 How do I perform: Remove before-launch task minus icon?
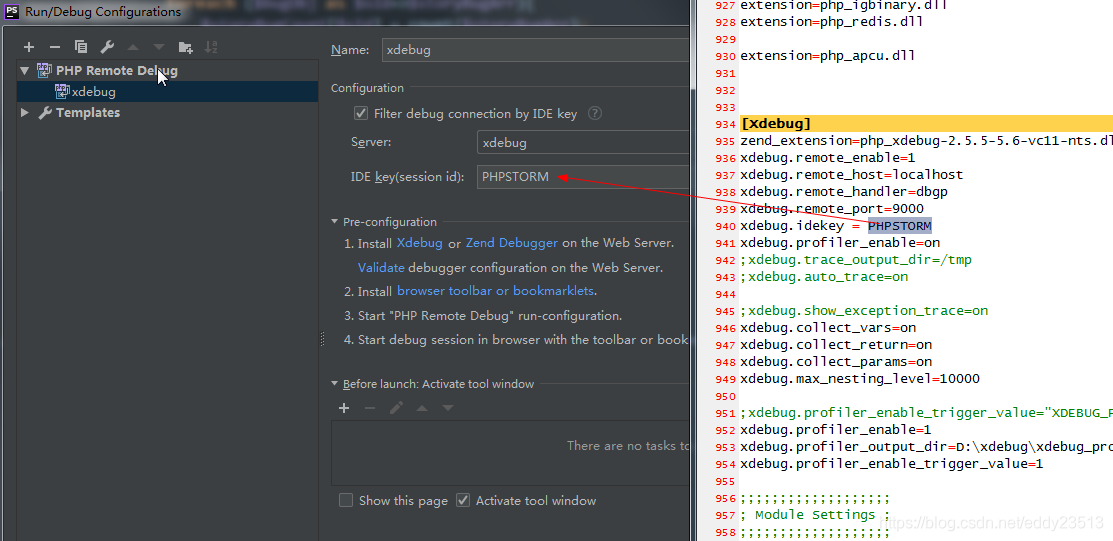370,408
